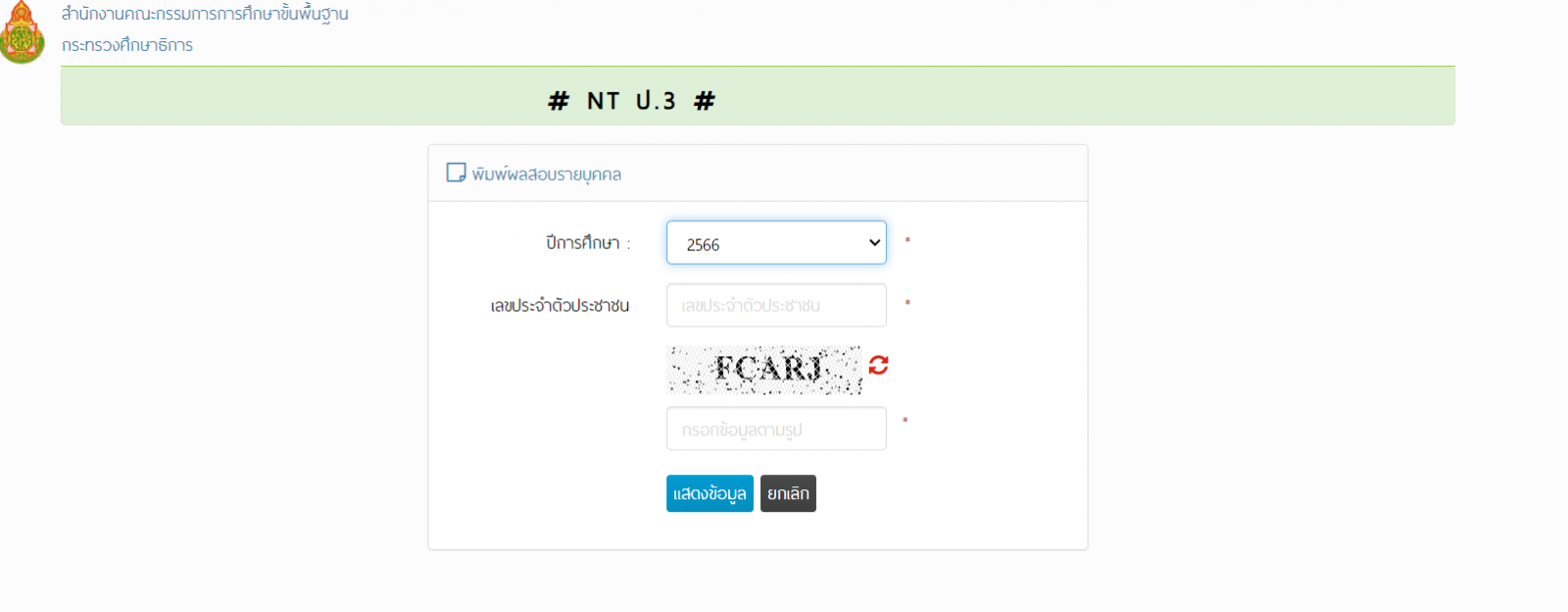
Task: Click the FCARJ captcha image
Action: pos(764,369)
